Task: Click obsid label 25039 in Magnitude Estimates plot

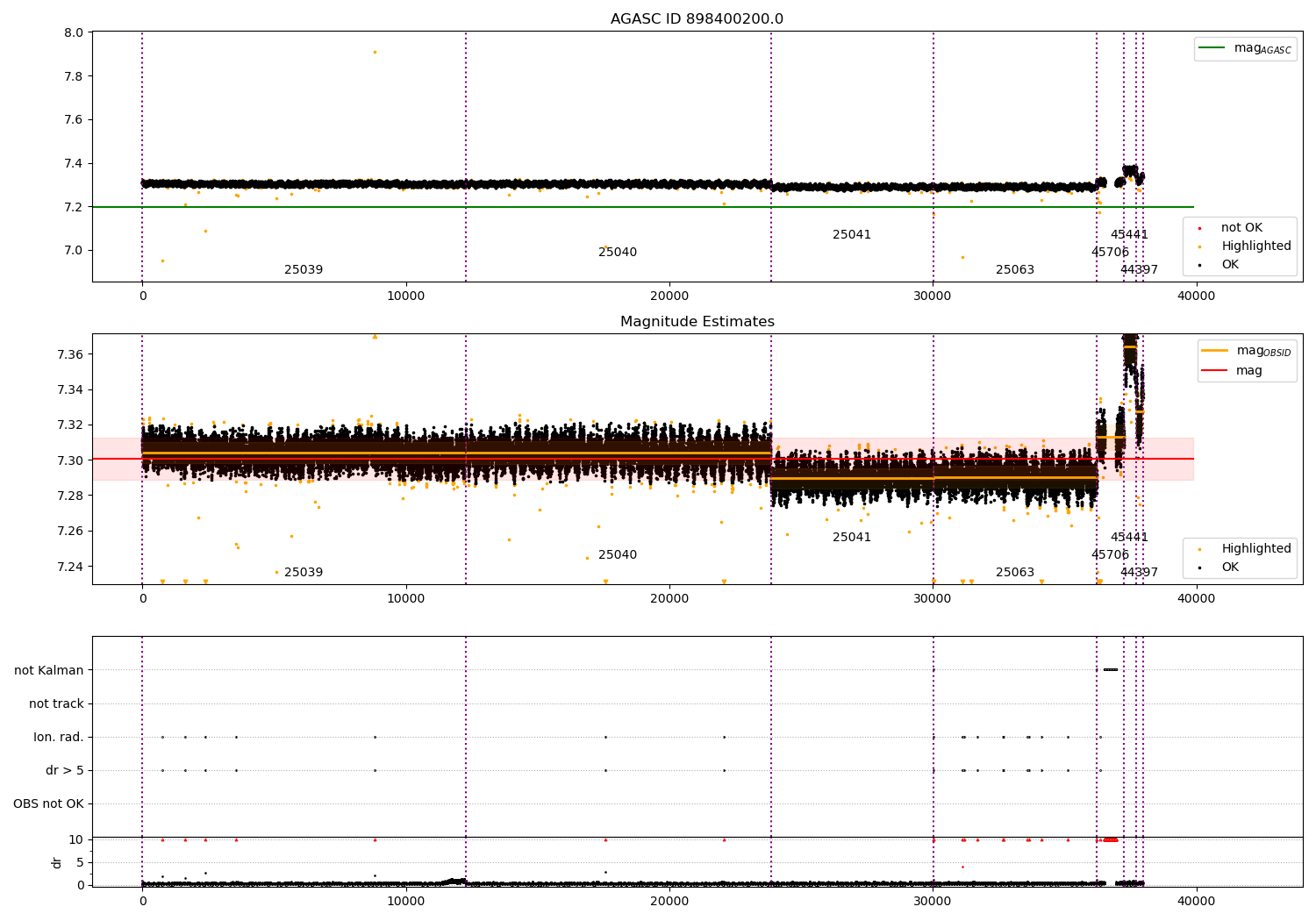Action: click(304, 573)
